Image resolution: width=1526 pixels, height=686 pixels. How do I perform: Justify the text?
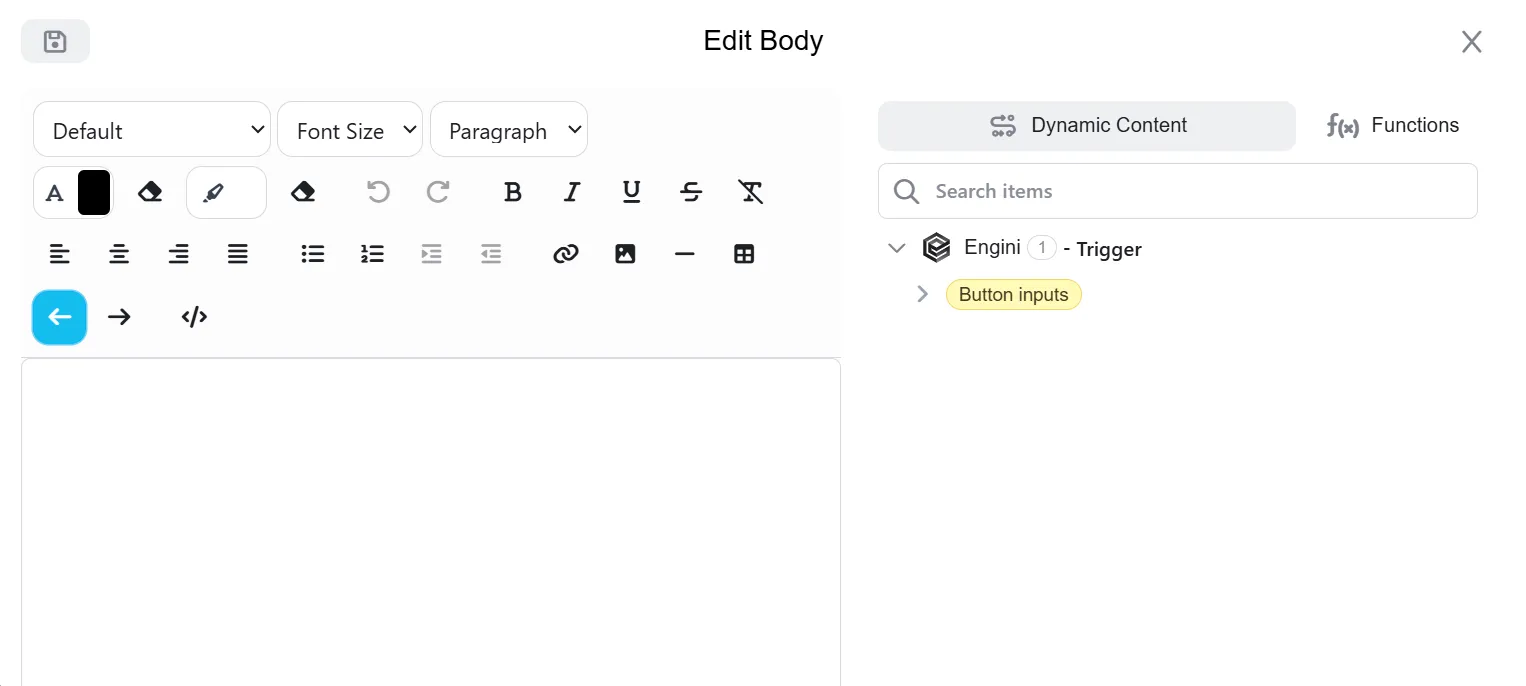[x=238, y=255]
